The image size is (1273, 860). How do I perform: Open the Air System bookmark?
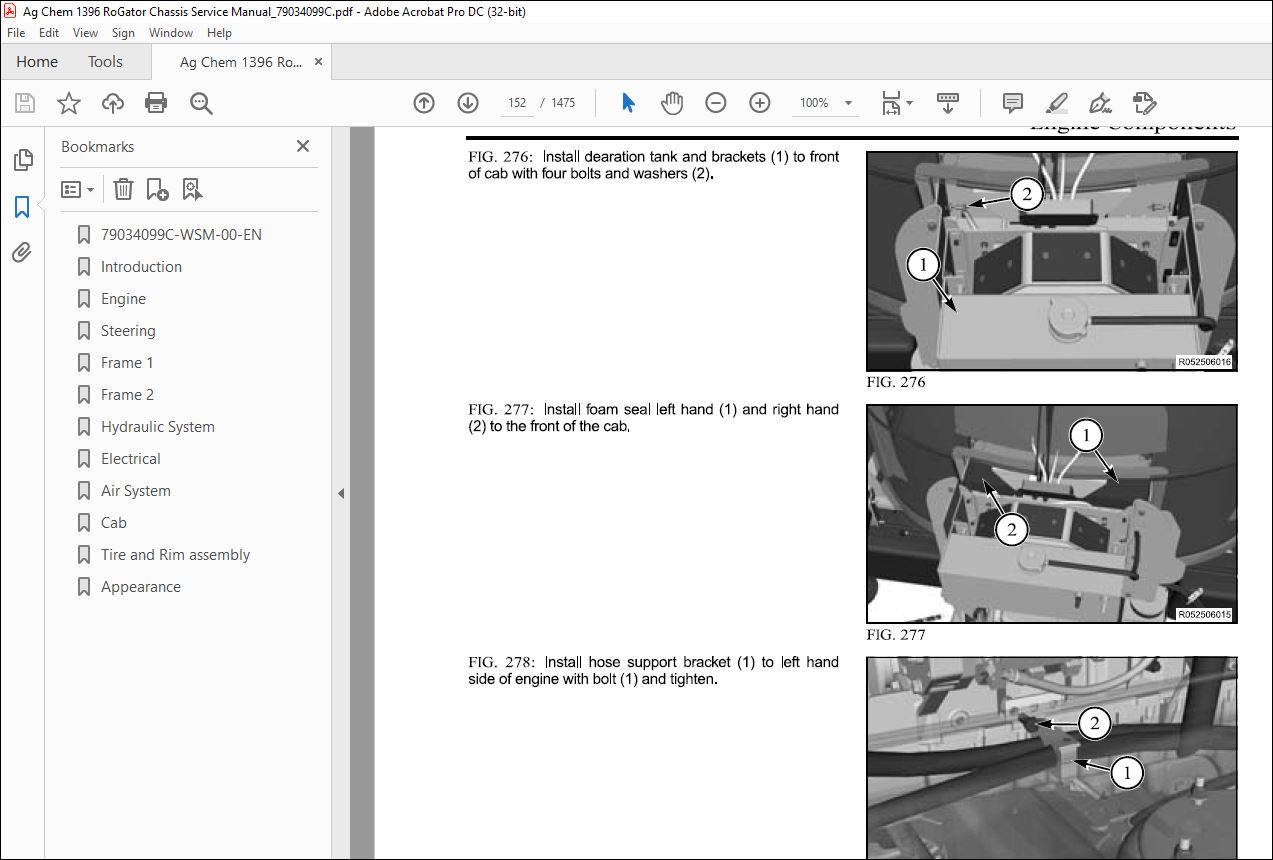click(x=135, y=491)
